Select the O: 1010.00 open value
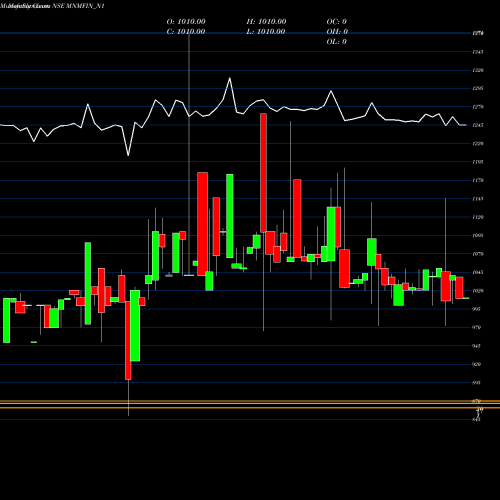 click(186, 22)
